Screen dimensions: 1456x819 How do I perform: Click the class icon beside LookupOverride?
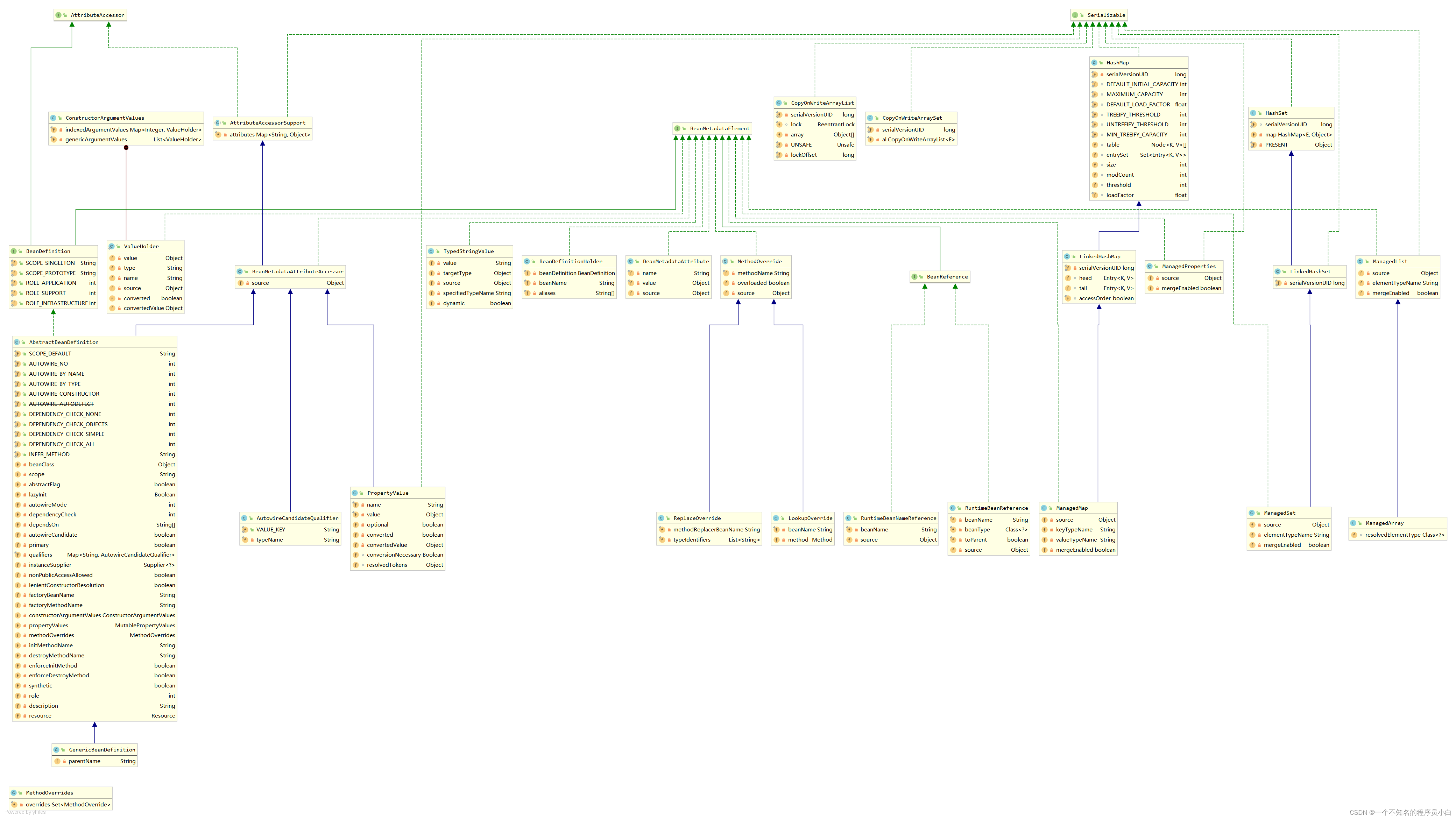tap(776, 518)
